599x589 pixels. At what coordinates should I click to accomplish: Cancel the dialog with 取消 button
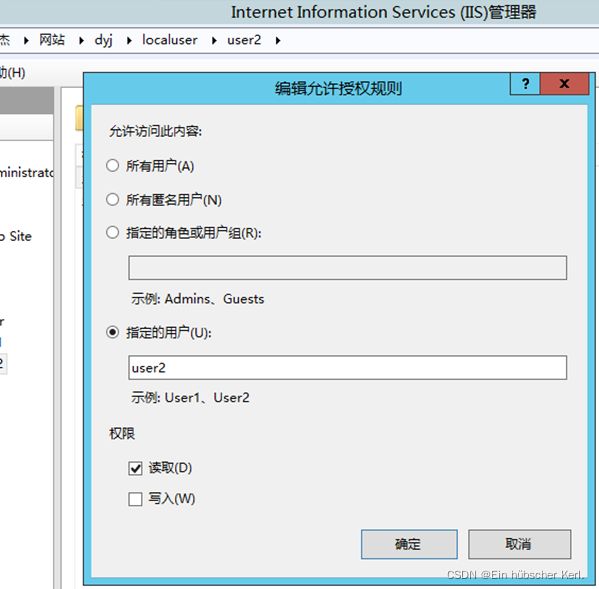pos(520,544)
